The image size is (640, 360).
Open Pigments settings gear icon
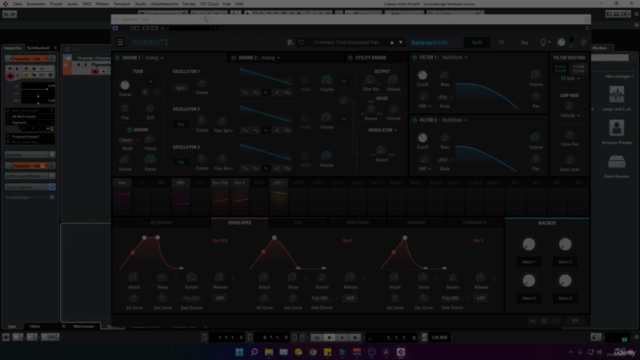583,42
